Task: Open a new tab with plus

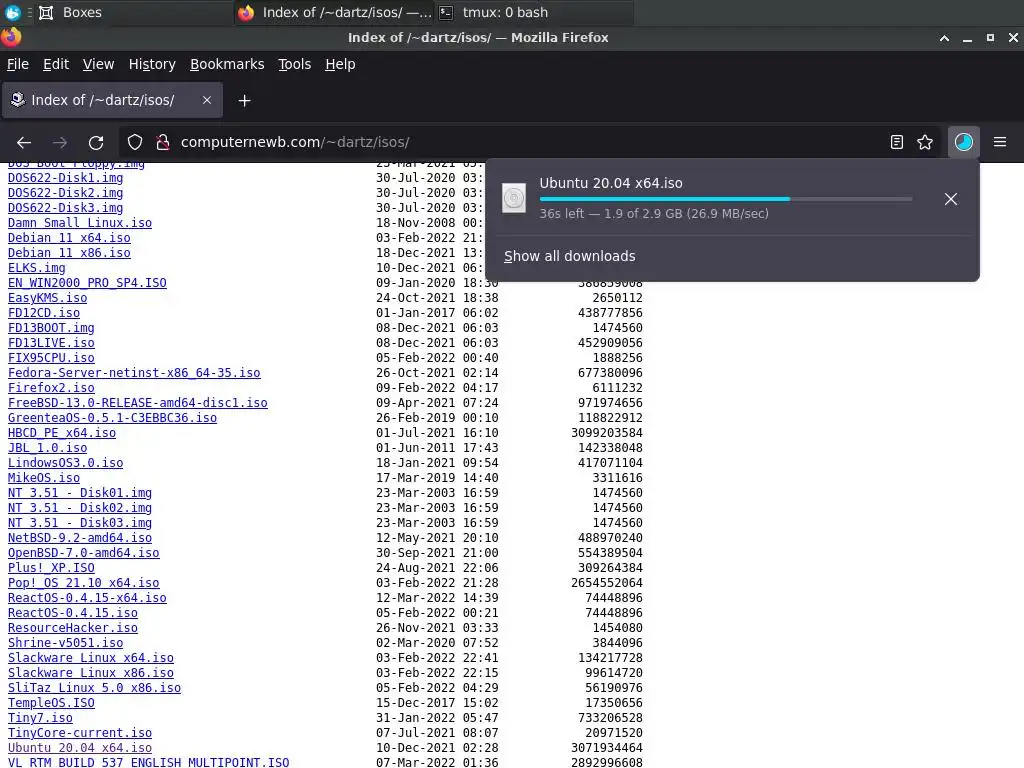Action: (244, 101)
